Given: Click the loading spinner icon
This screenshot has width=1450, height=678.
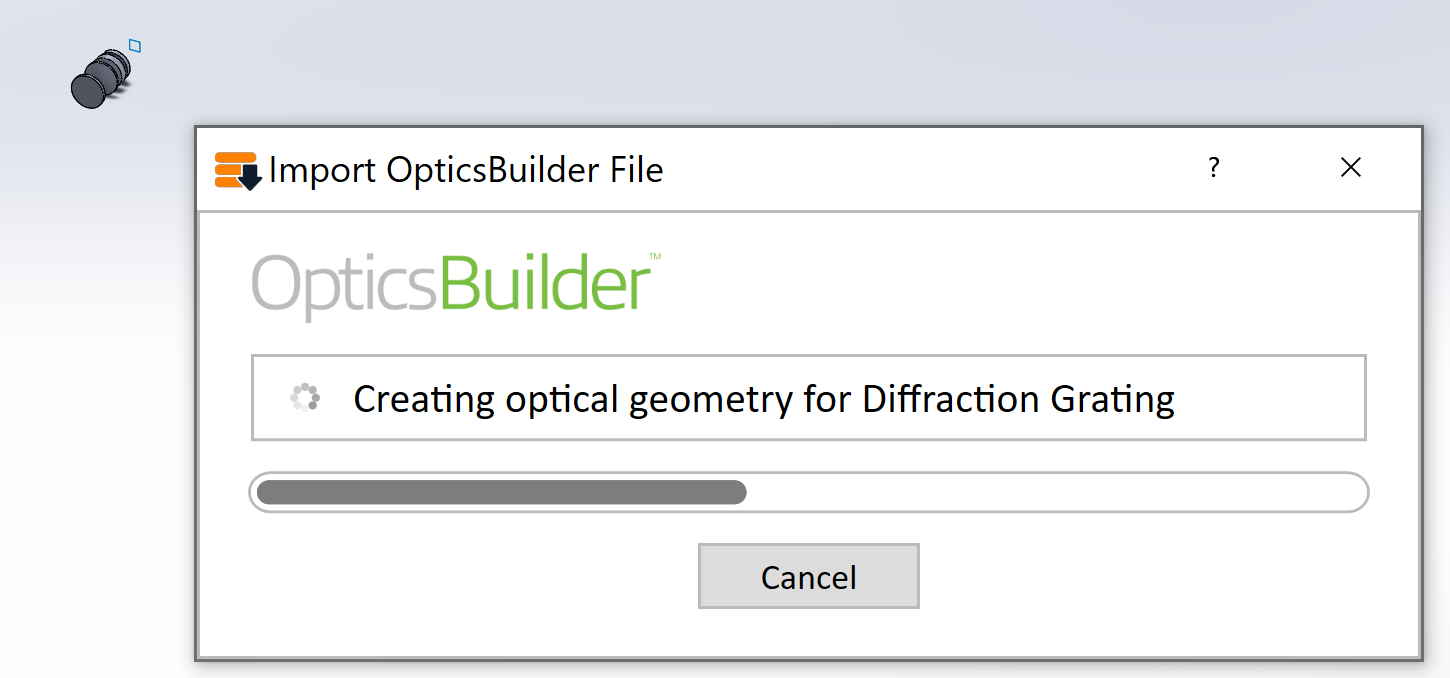Looking at the screenshot, I should pos(305,398).
